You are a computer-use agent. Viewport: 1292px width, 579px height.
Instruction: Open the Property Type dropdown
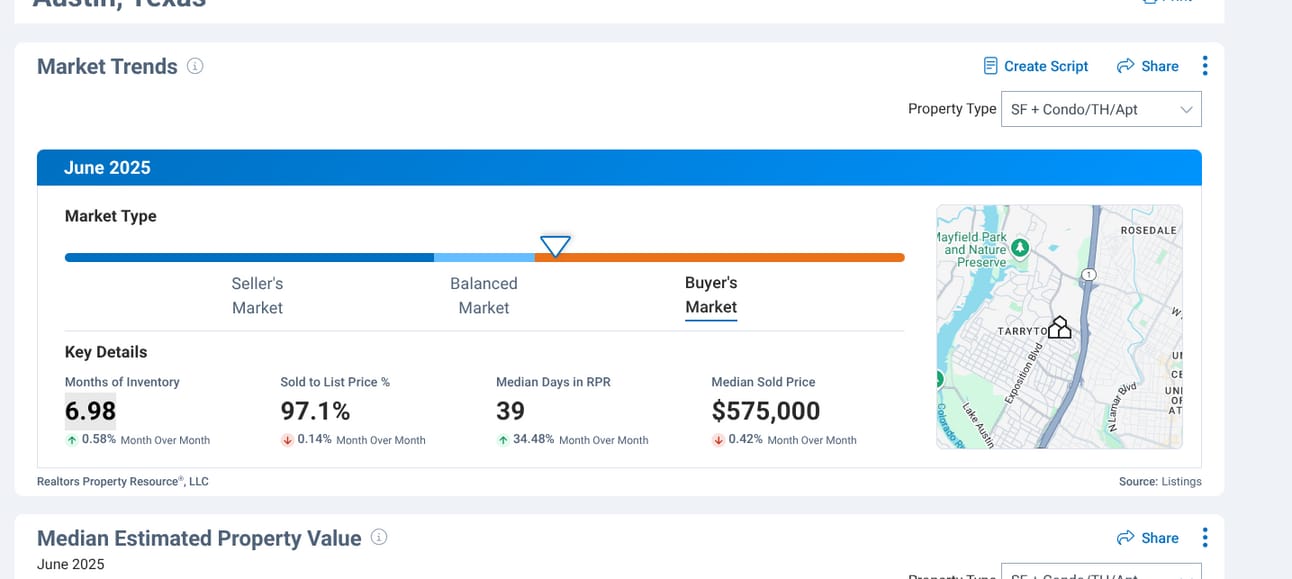coord(1101,109)
